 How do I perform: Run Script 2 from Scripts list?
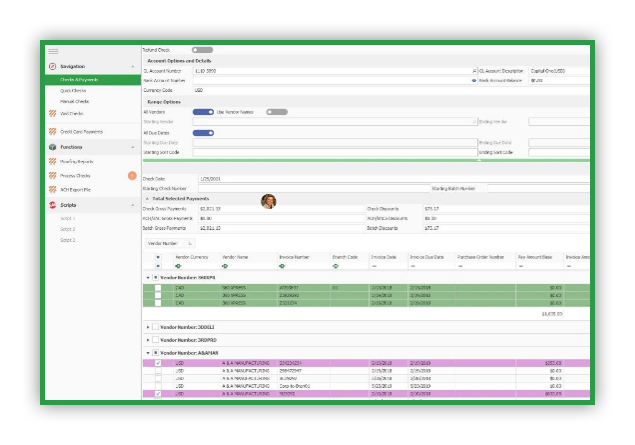pyautogui.click(x=68, y=229)
